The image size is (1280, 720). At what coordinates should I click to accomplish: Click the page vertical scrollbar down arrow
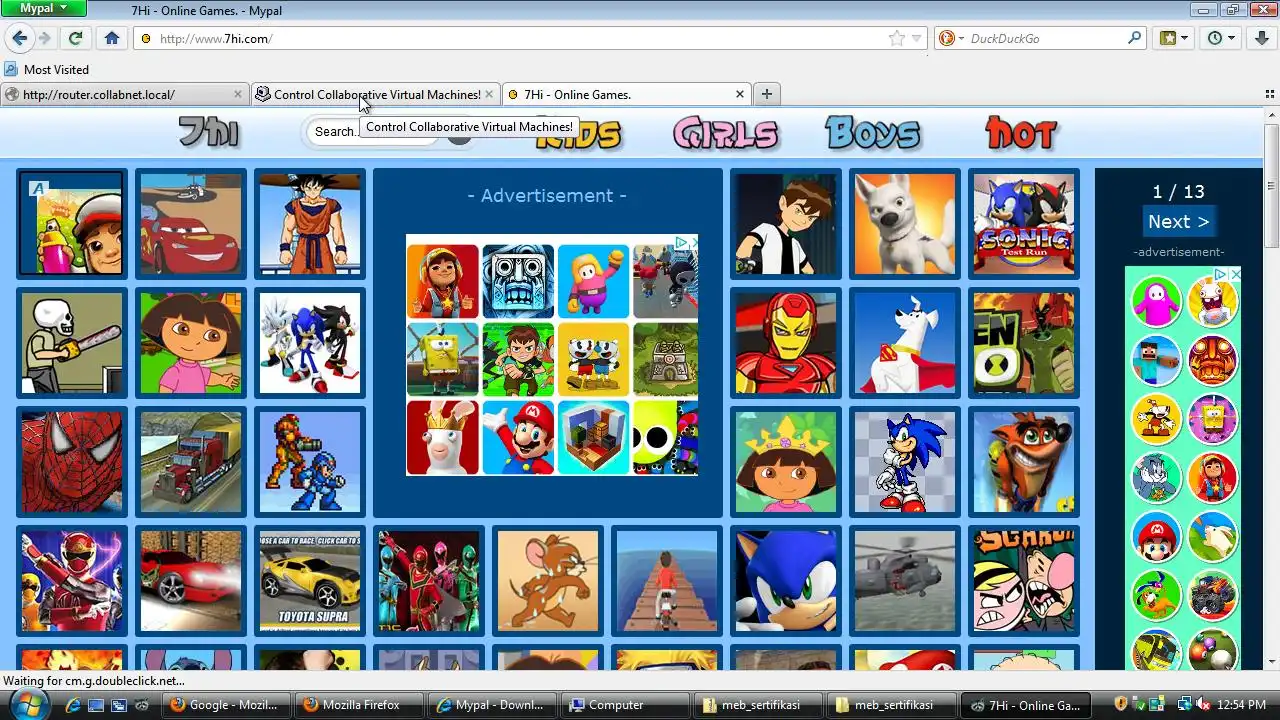pyautogui.click(x=1272, y=662)
